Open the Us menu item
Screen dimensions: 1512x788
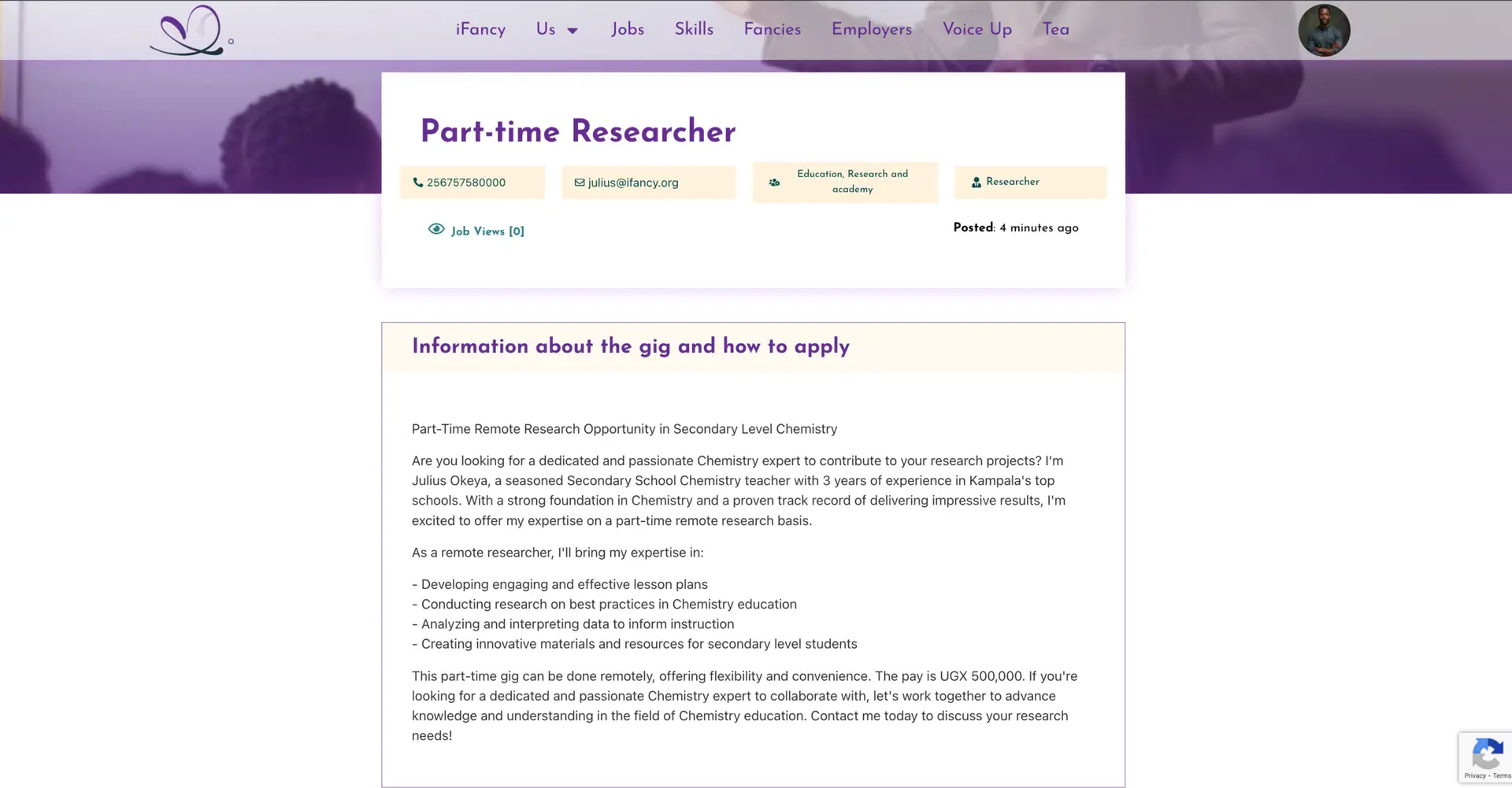546,29
